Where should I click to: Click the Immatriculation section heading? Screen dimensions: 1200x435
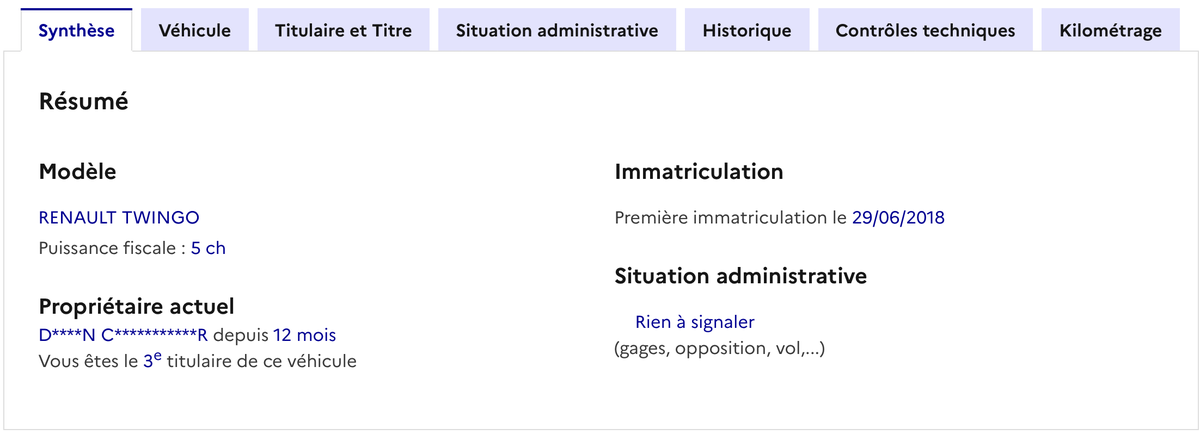coord(698,171)
